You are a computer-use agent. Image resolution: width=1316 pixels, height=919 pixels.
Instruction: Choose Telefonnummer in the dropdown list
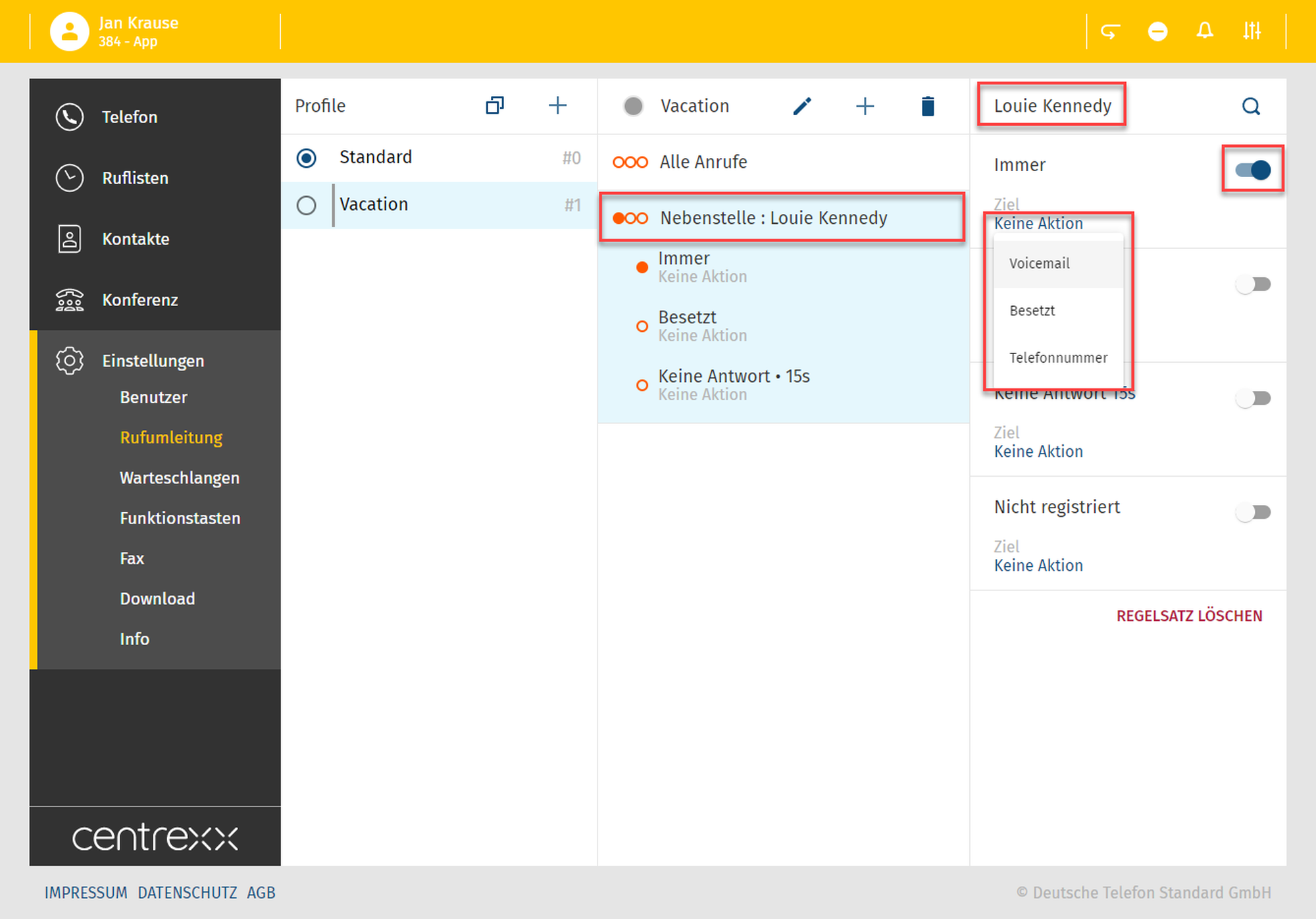point(1058,358)
